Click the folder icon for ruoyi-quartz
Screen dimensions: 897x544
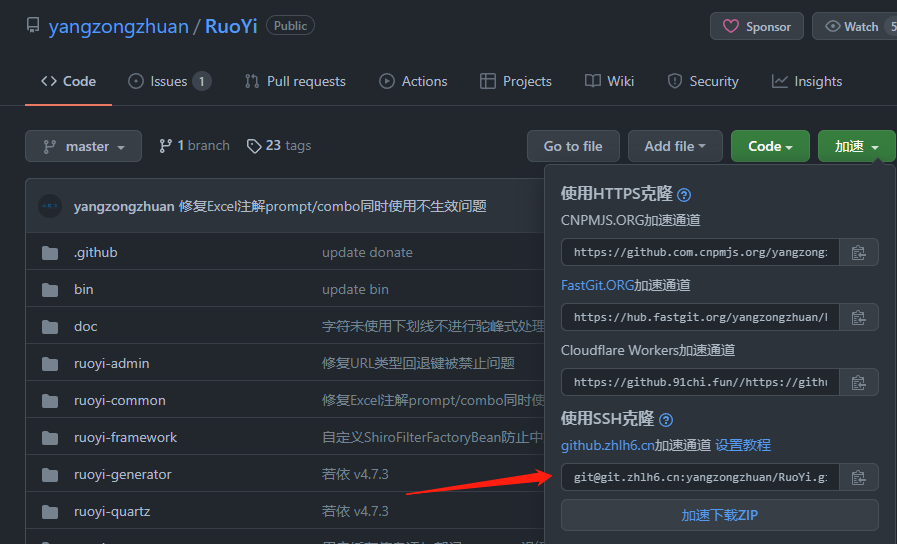(x=50, y=512)
